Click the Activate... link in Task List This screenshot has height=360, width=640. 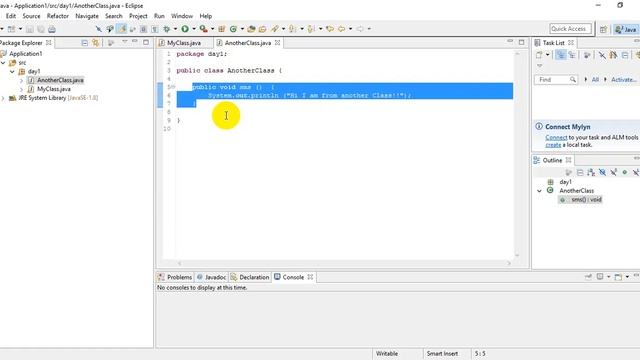pos(624,80)
